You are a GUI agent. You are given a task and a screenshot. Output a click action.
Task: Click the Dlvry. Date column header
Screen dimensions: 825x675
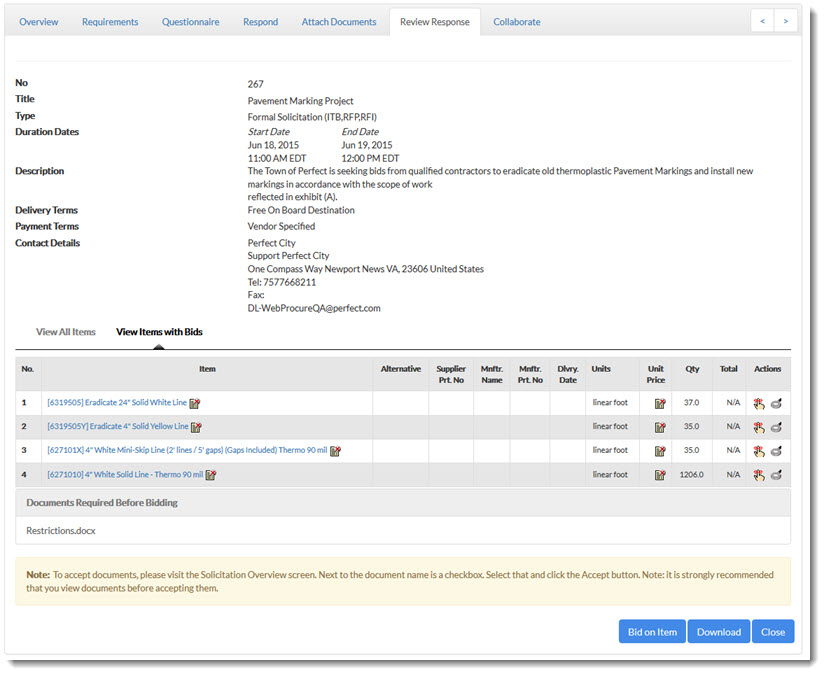coord(568,374)
